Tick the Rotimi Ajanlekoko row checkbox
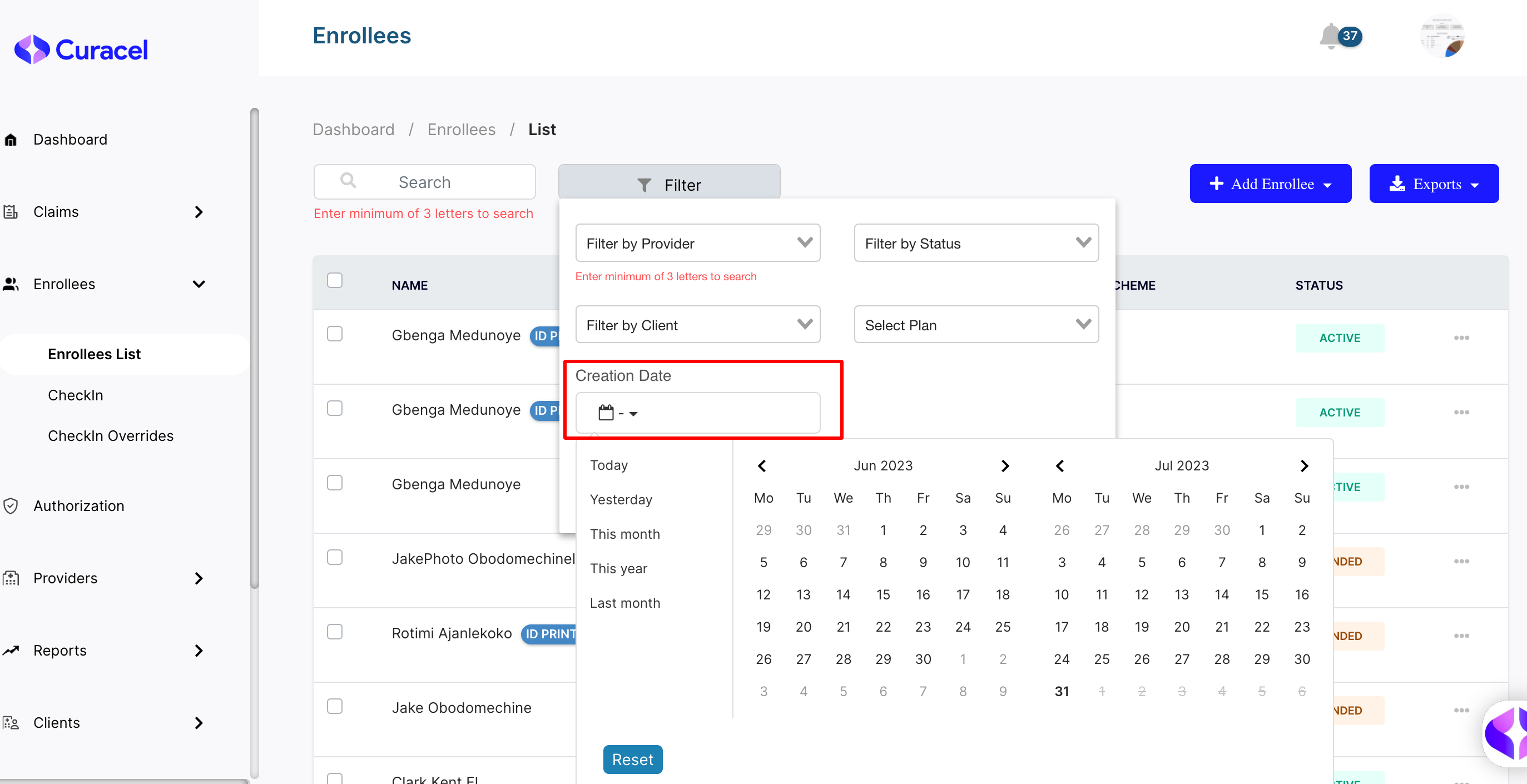The width and height of the screenshot is (1527, 784). click(335, 632)
